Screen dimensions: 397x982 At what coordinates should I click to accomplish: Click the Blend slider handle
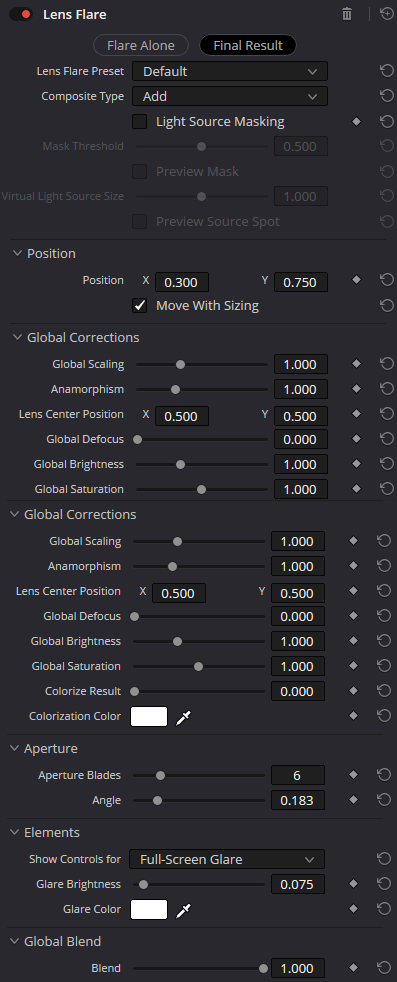pos(264,968)
